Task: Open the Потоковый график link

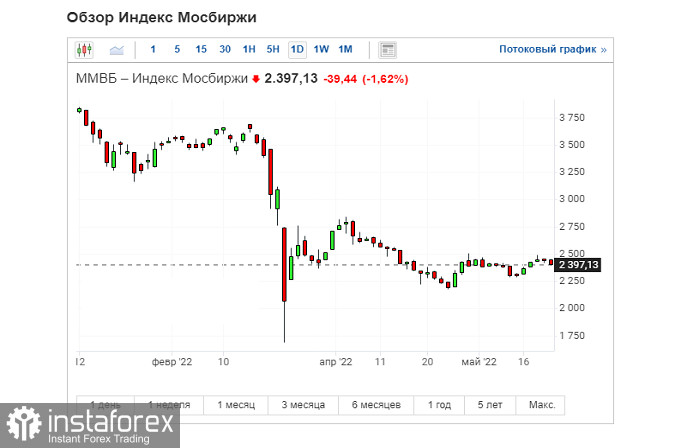Action: point(553,49)
